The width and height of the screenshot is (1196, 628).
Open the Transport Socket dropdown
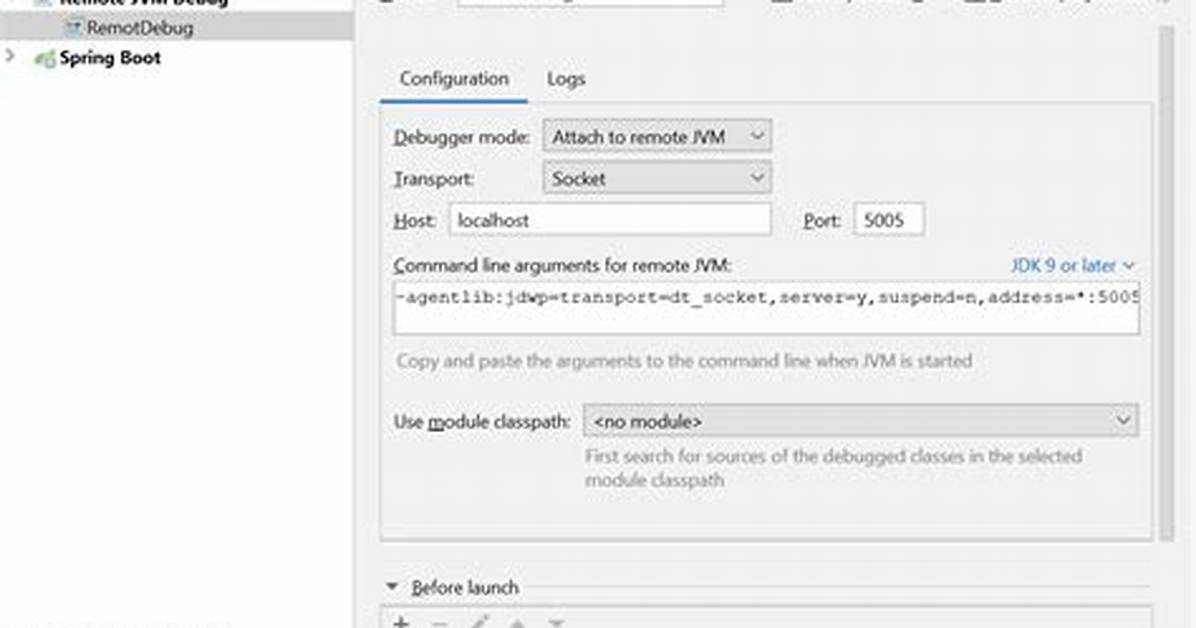pyautogui.click(x=657, y=179)
